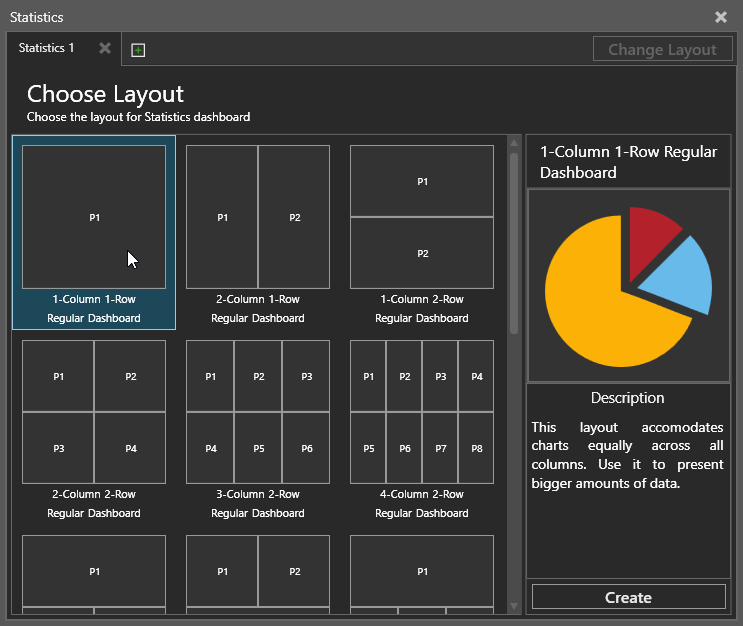Close the Statistics 1 tab
Screen dimensions: 743x626
click(x=105, y=48)
